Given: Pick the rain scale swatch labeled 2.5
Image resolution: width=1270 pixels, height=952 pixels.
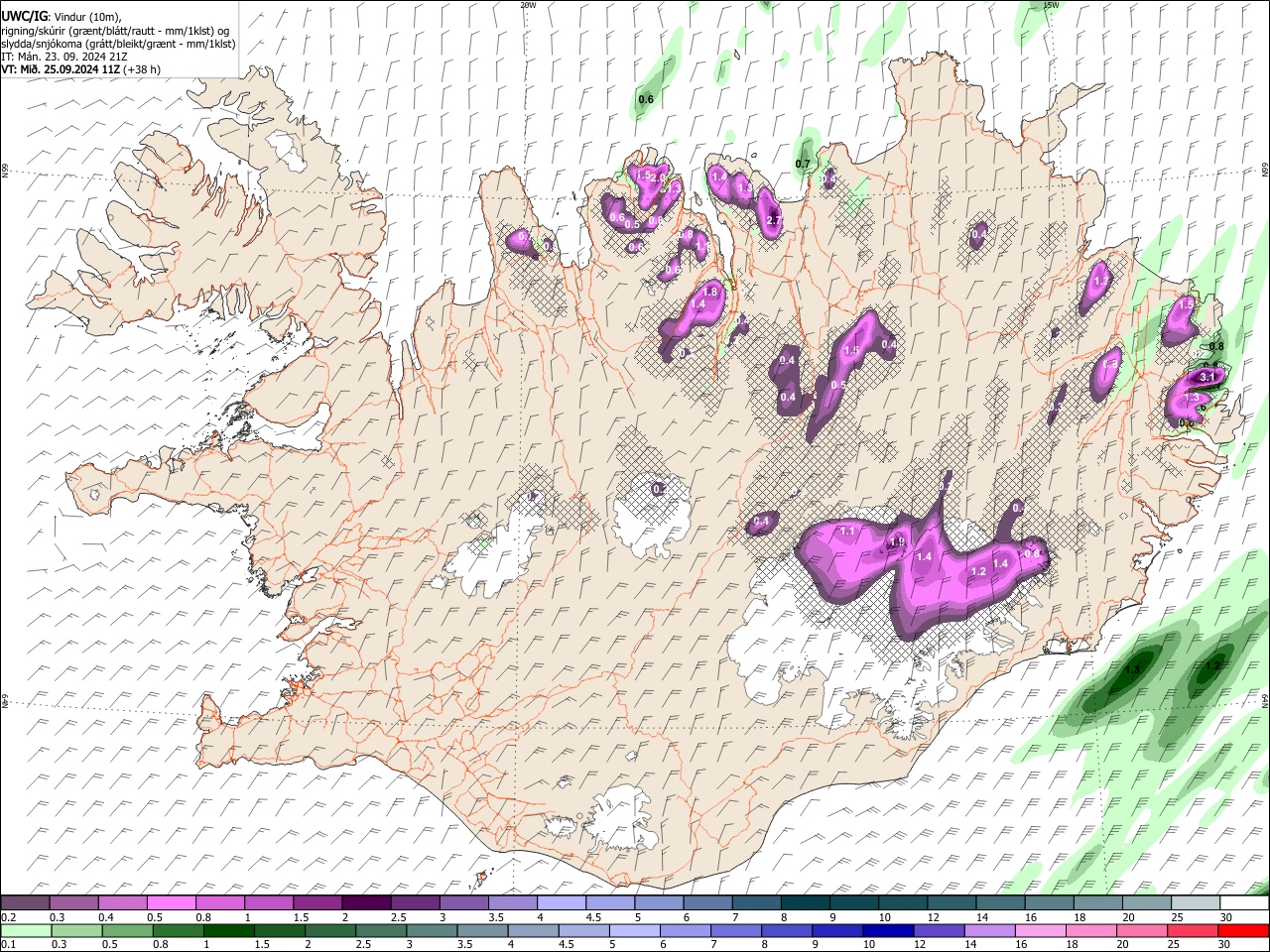Looking at the screenshot, I should (380, 930).
